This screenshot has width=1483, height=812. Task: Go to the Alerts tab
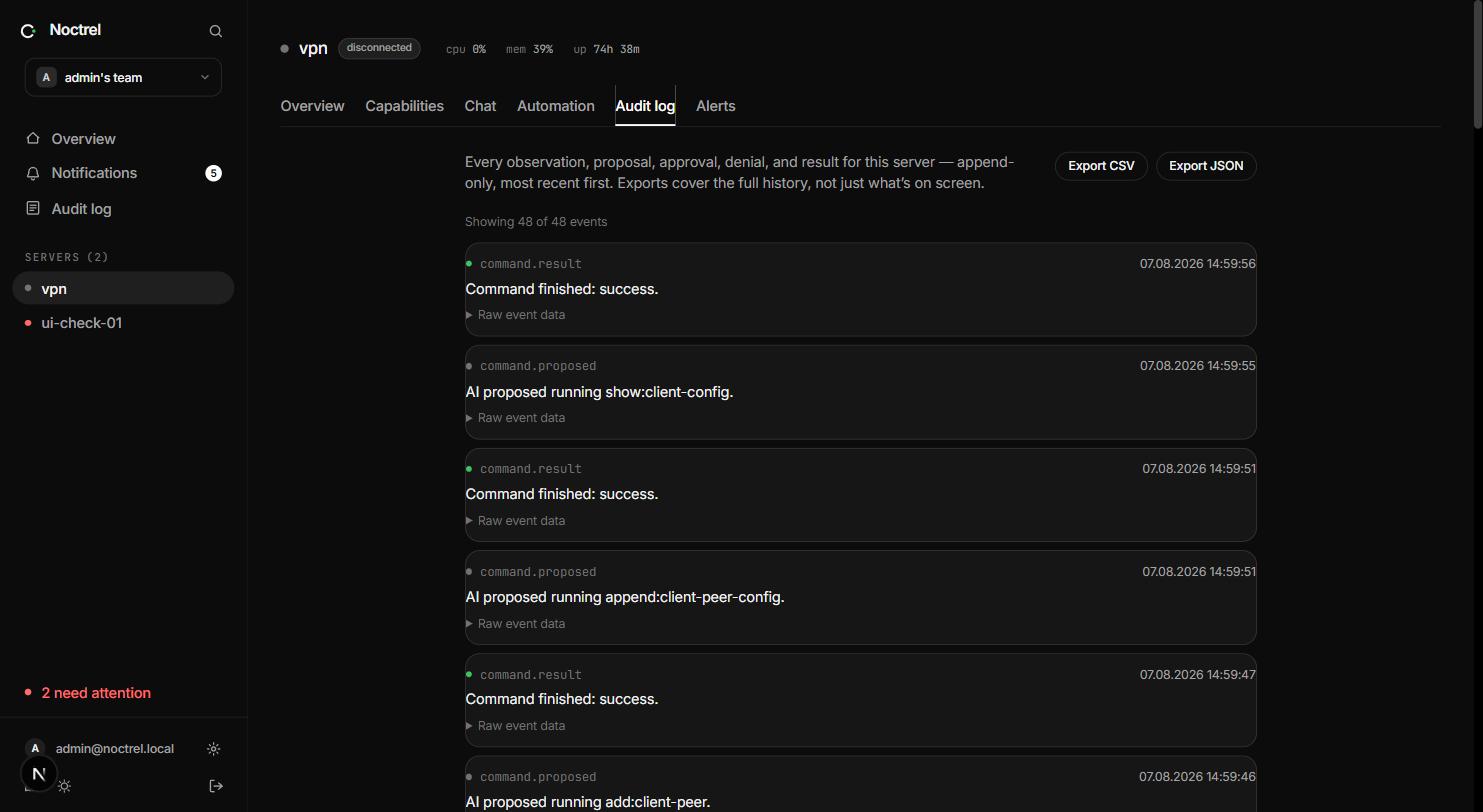tap(716, 106)
